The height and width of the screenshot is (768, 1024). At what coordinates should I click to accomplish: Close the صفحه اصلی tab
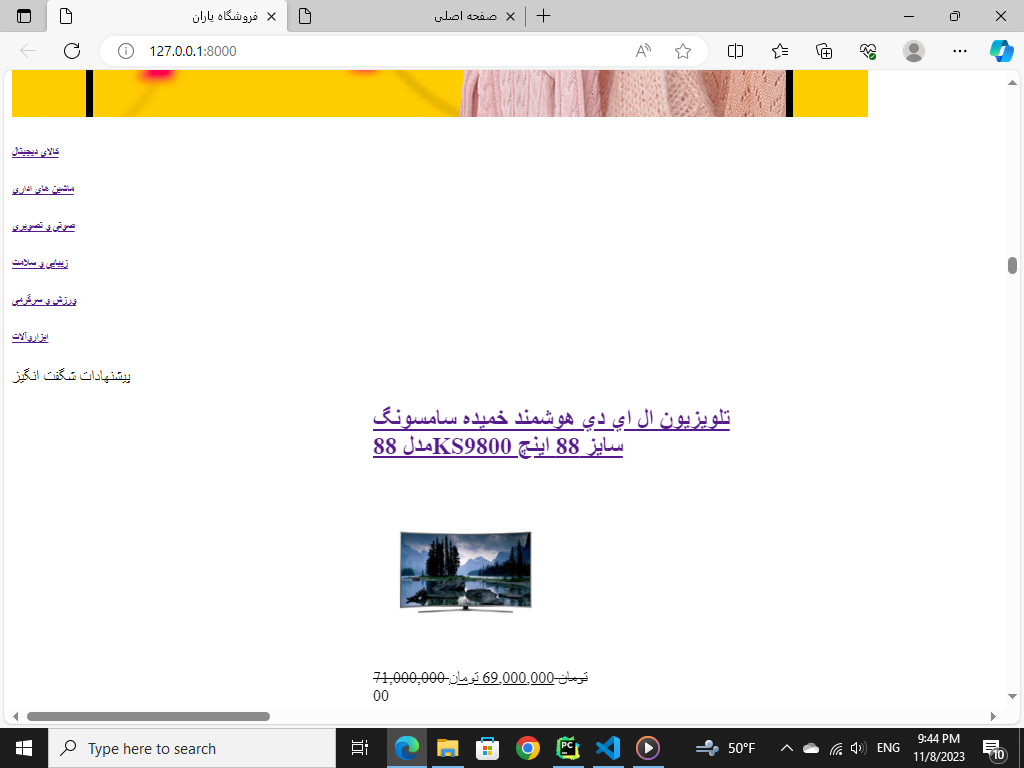[511, 16]
